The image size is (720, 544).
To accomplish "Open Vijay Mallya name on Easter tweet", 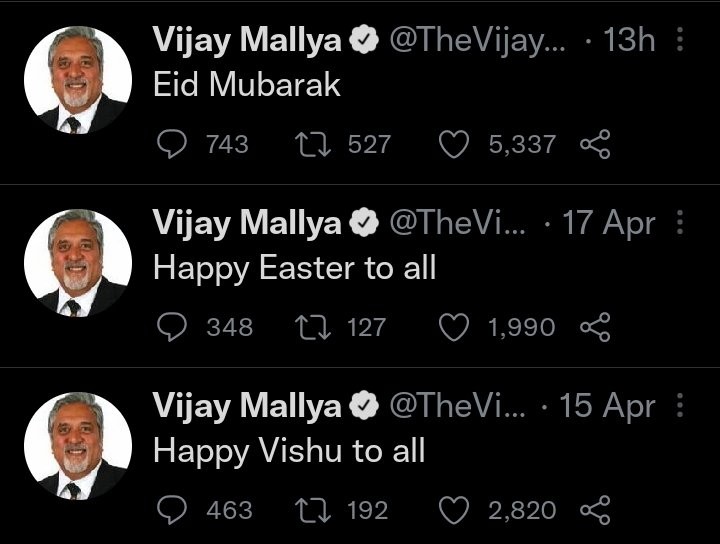I will [x=247, y=224].
